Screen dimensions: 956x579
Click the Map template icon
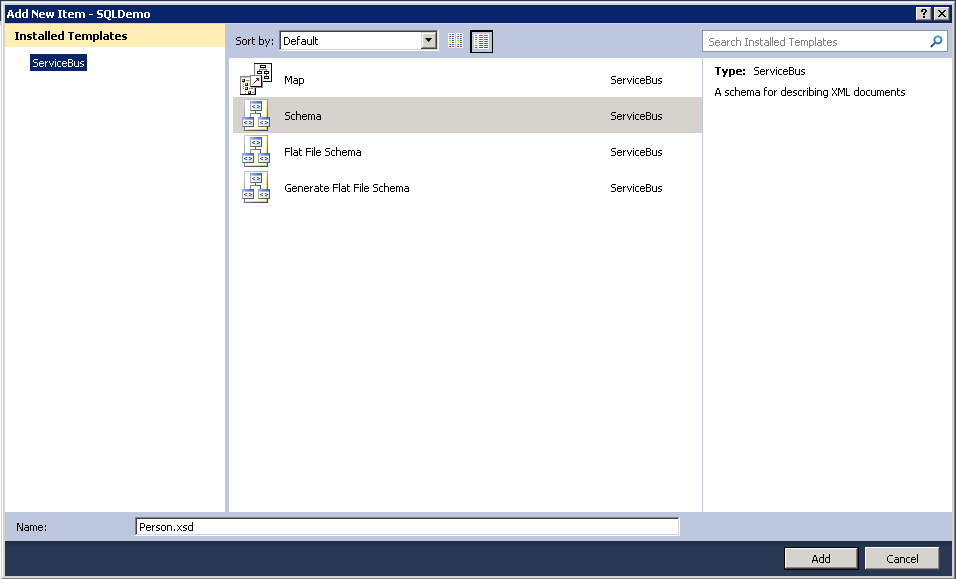coord(256,80)
